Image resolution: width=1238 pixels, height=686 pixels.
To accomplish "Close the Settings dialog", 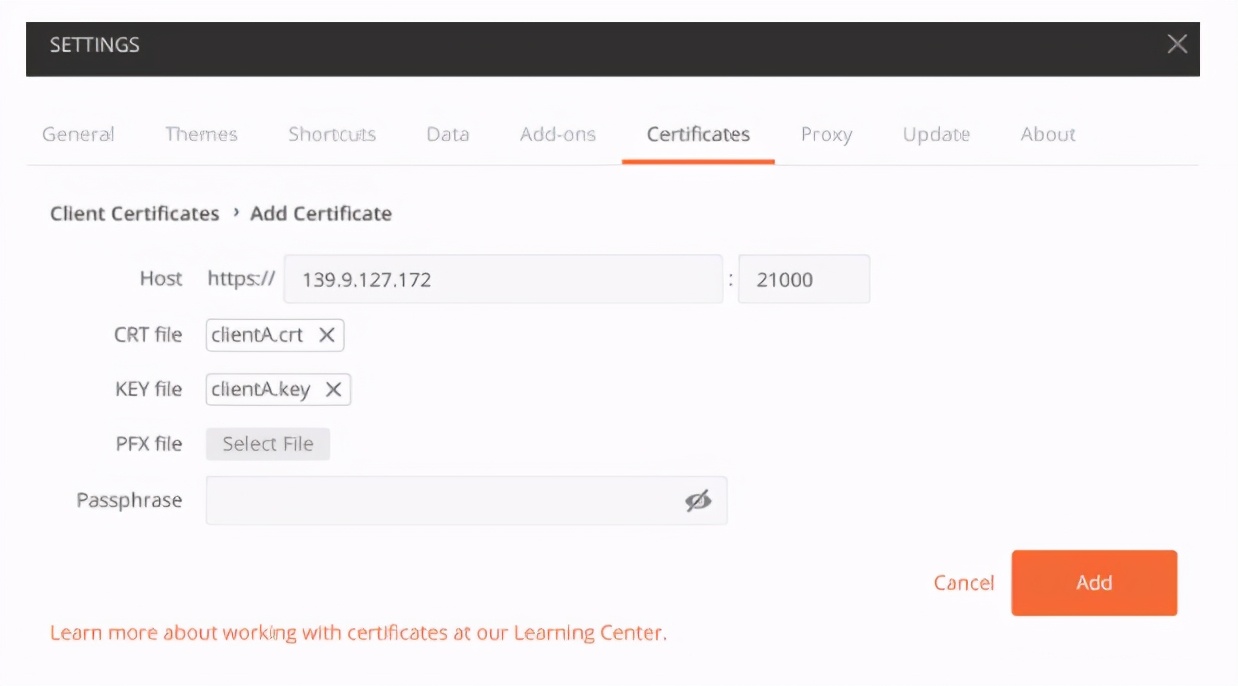I will 1177,44.
